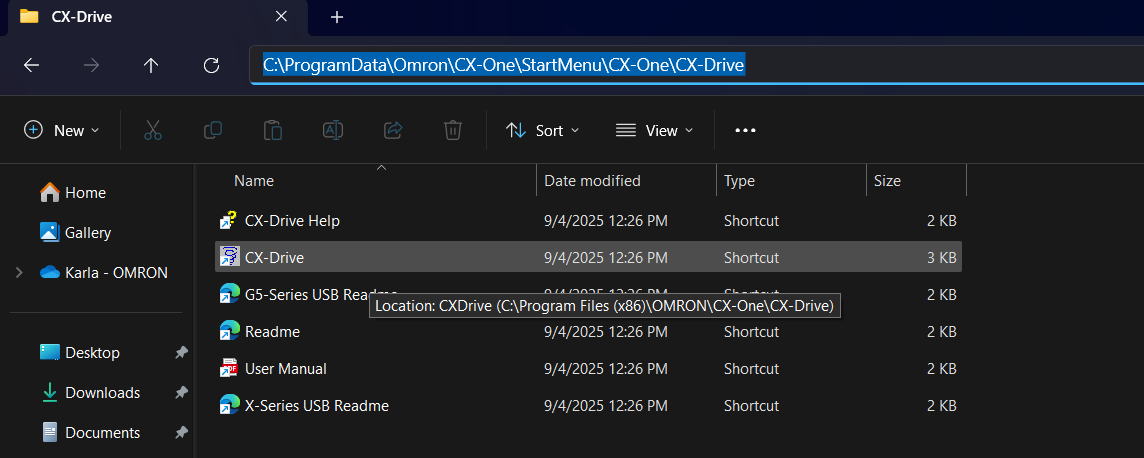Sort by the Name column header
This screenshot has height=458, width=1144.
(x=253, y=181)
